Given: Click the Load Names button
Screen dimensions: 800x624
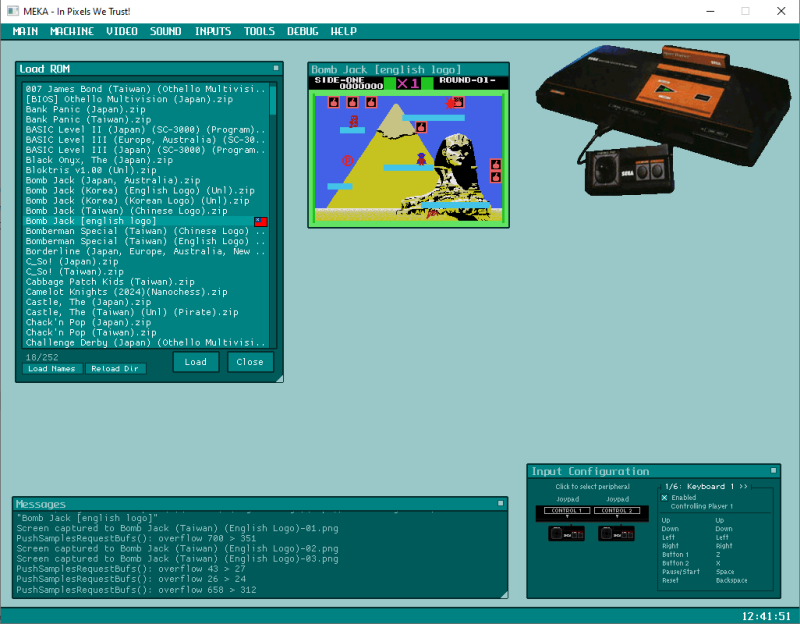Looking at the screenshot, I should pos(52,368).
